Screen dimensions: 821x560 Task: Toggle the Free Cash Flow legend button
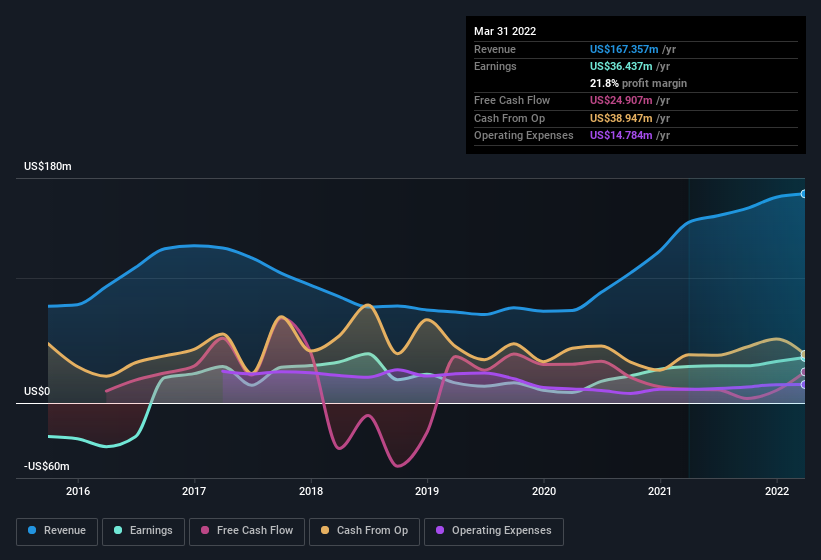(x=247, y=531)
